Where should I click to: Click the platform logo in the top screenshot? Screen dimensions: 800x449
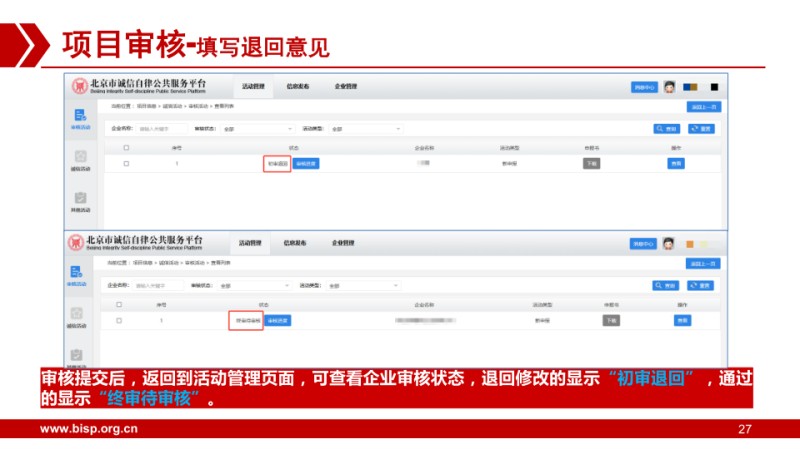tap(79, 87)
